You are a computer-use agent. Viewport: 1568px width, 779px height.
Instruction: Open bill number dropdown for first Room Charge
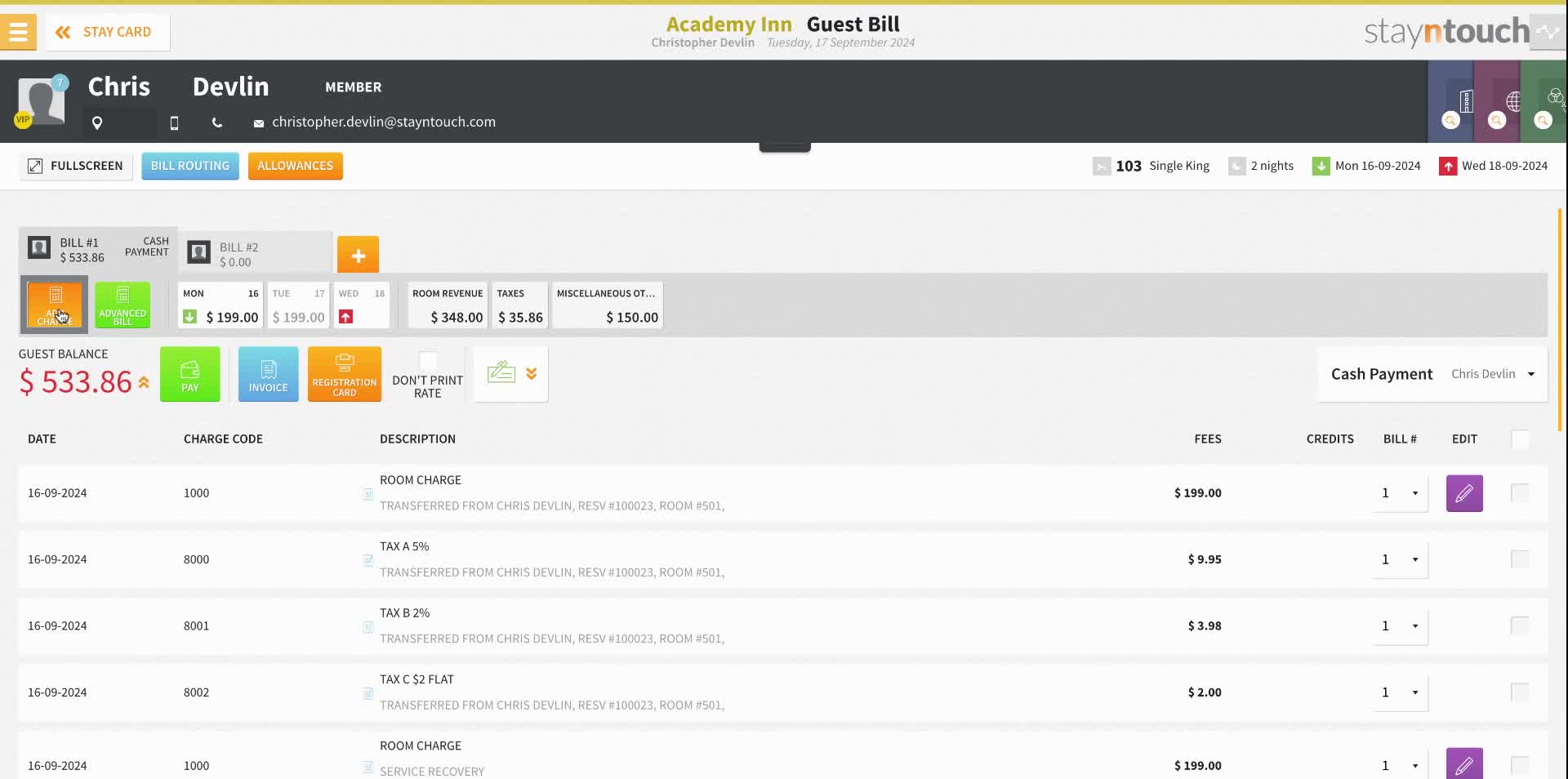(x=1401, y=493)
